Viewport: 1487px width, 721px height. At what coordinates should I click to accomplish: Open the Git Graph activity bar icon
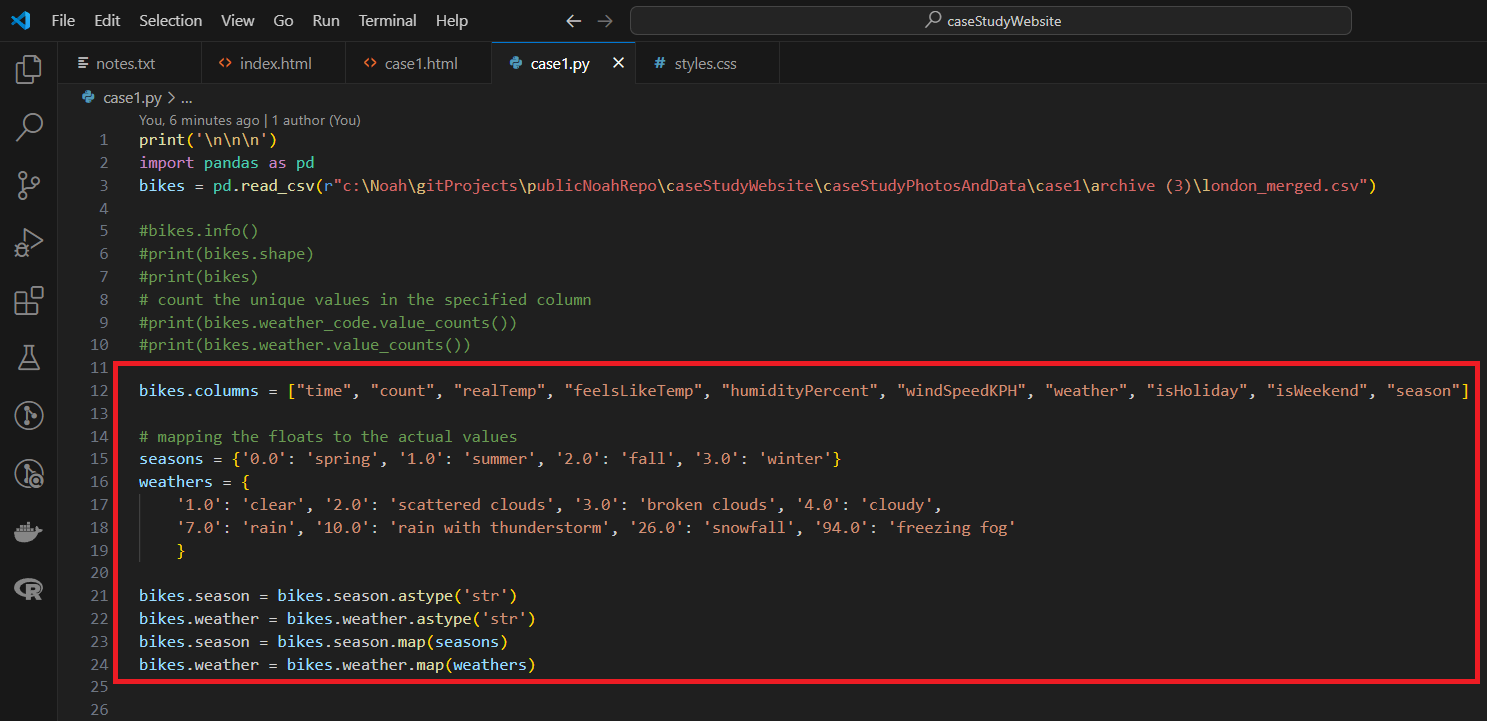tap(29, 416)
